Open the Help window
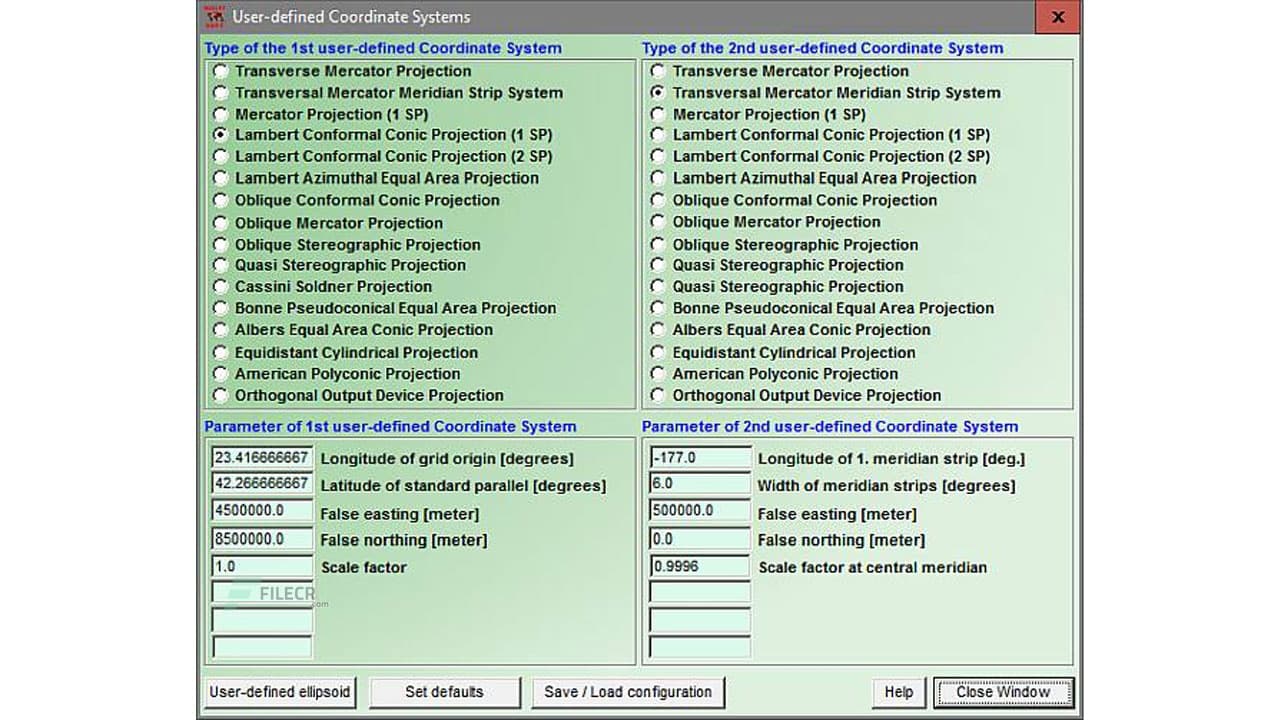 click(897, 691)
